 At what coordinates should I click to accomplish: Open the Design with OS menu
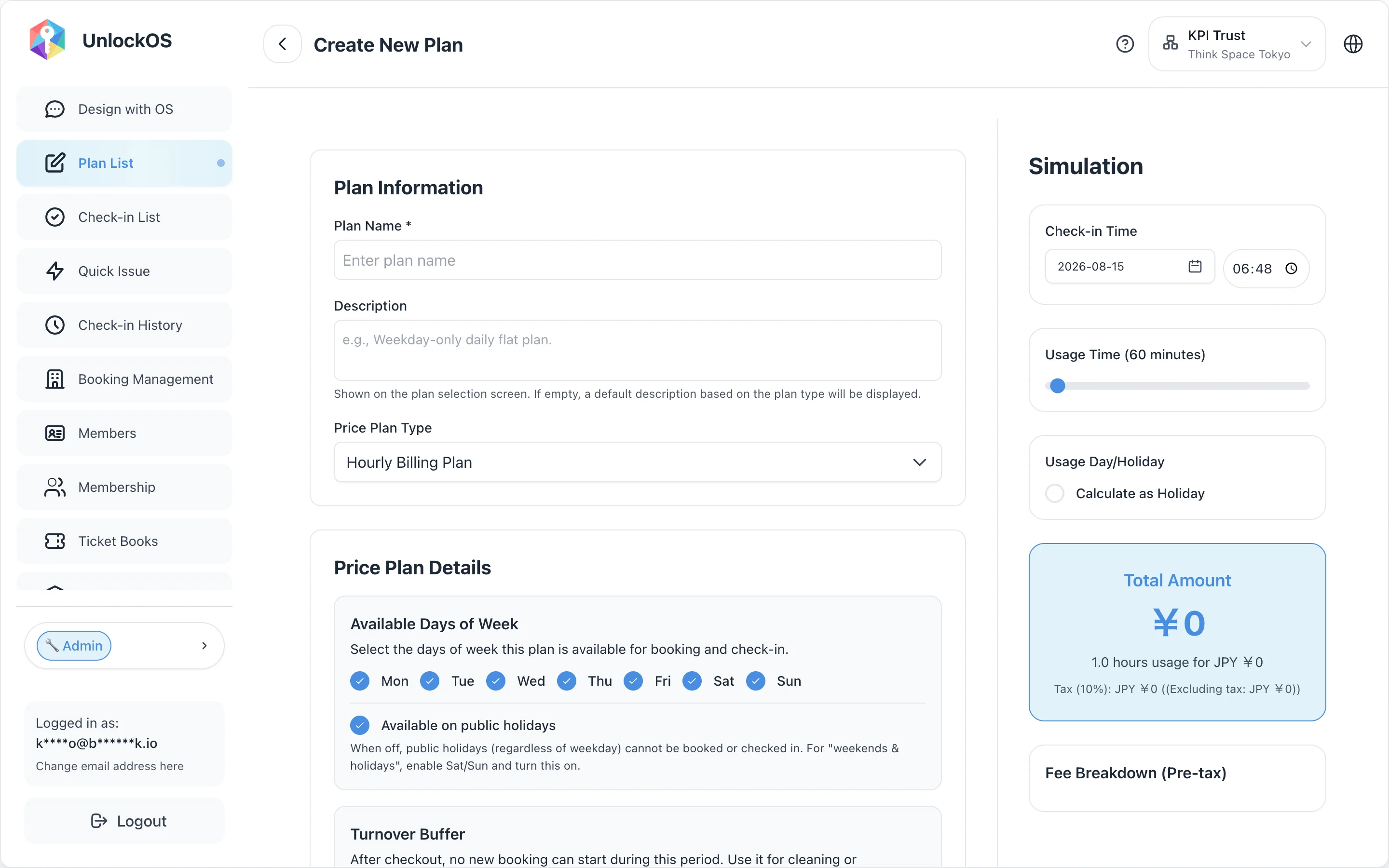(124, 109)
